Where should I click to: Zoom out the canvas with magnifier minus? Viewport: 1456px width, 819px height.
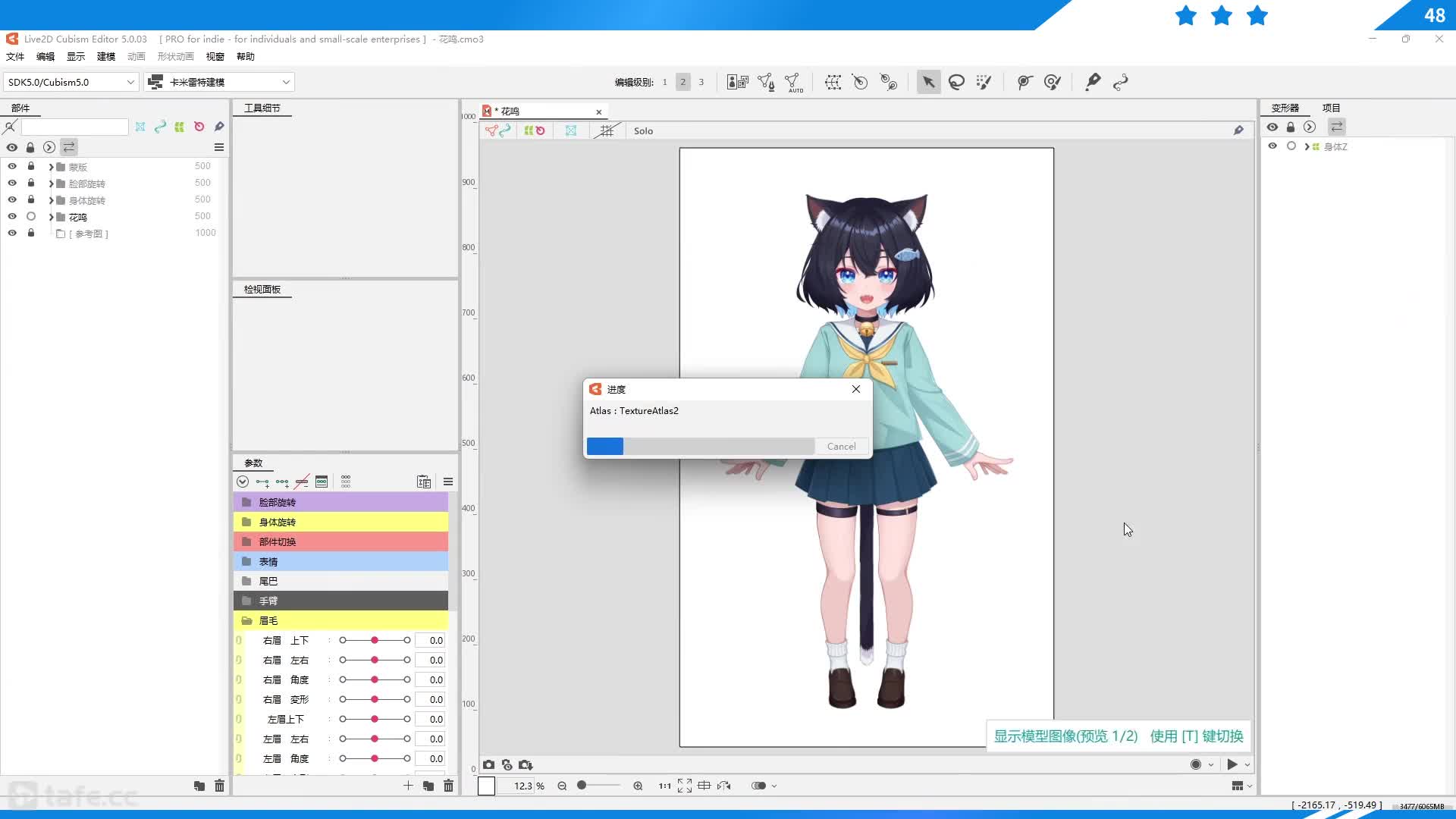tap(562, 786)
